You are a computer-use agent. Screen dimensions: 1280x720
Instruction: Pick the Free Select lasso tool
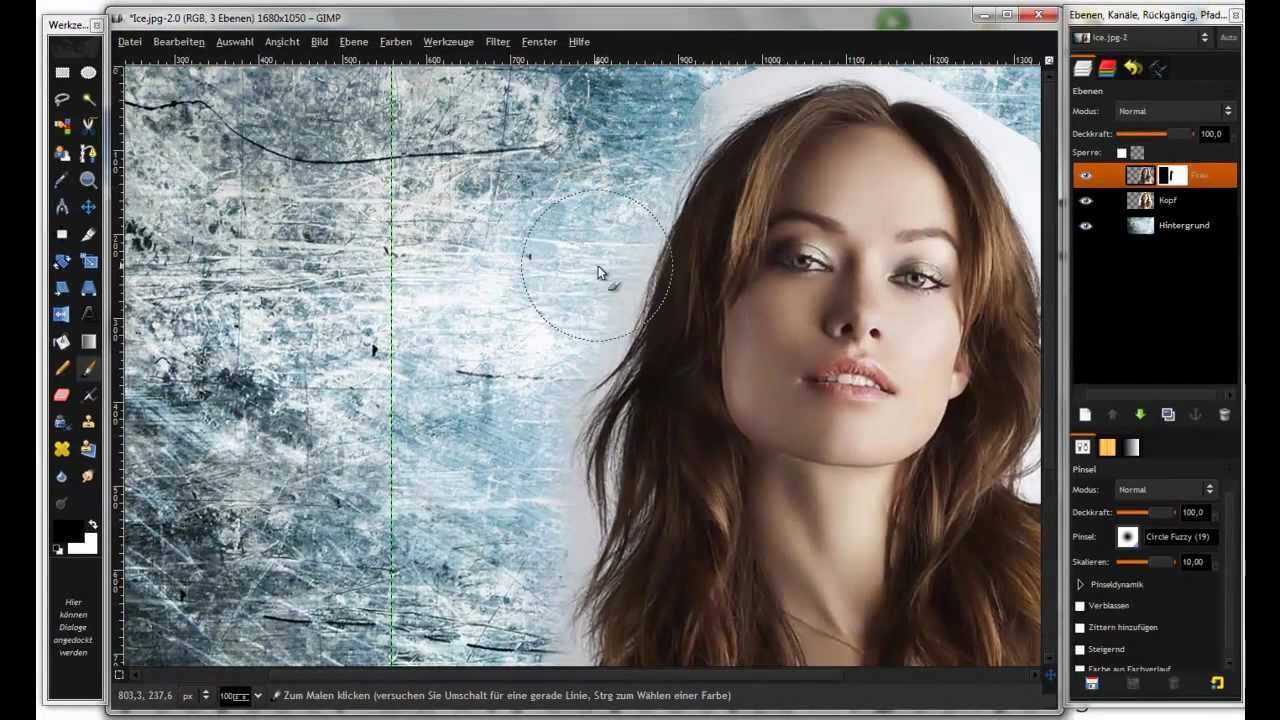tap(62, 99)
